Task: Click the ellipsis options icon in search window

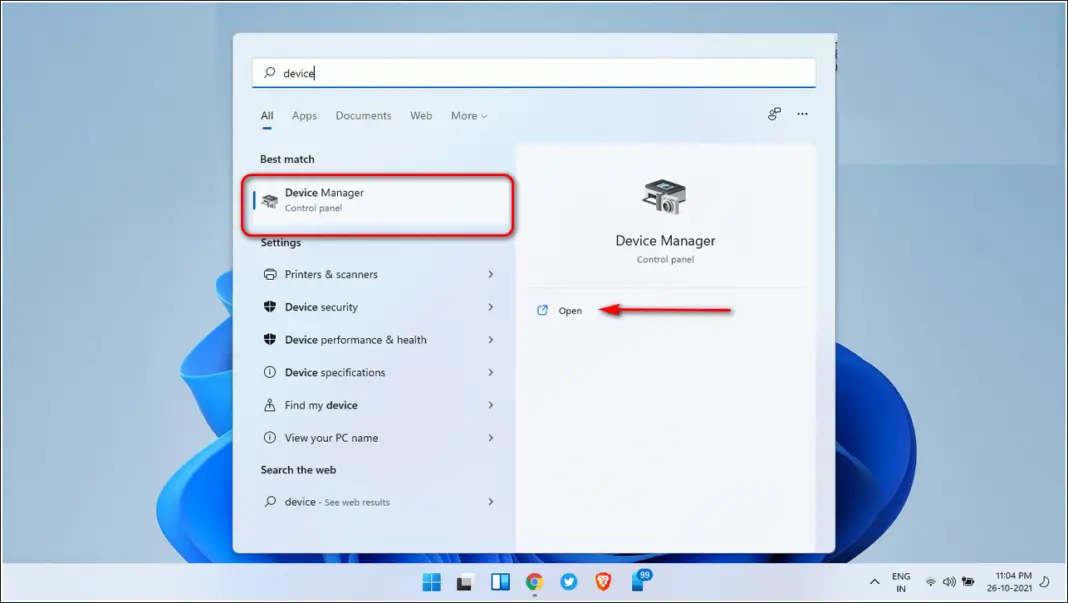Action: point(803,114)
